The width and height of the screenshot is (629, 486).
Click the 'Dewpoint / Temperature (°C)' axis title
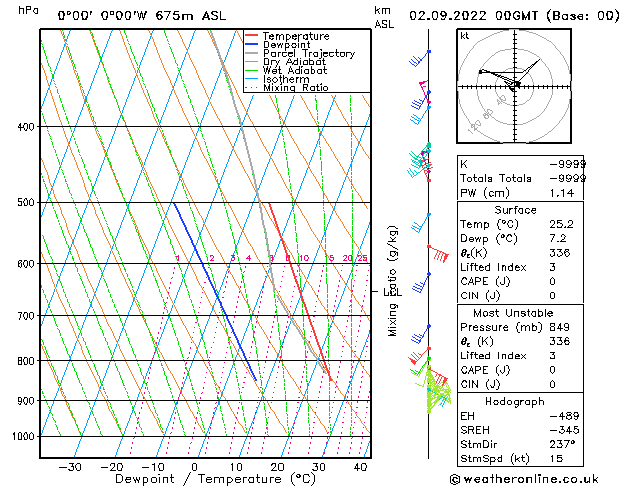coord(215,479)
